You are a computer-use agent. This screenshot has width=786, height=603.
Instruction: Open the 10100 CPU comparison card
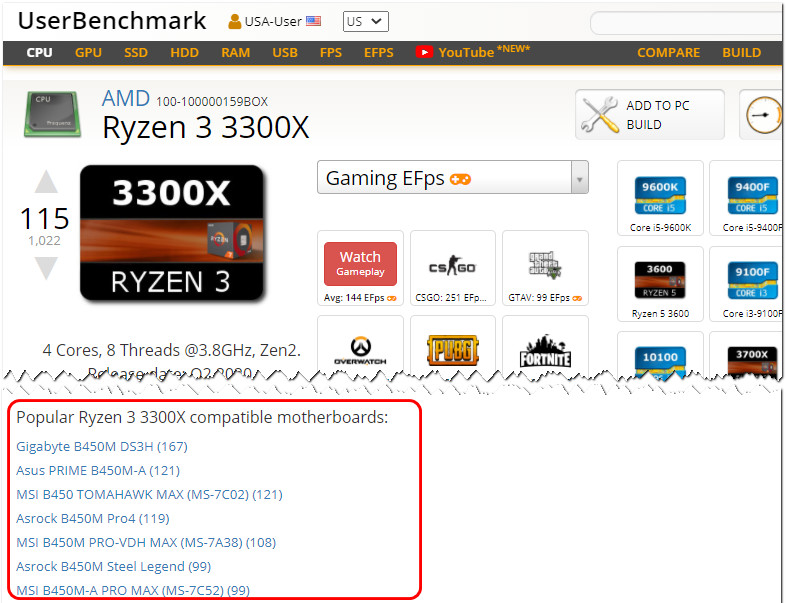pos(660,355)
